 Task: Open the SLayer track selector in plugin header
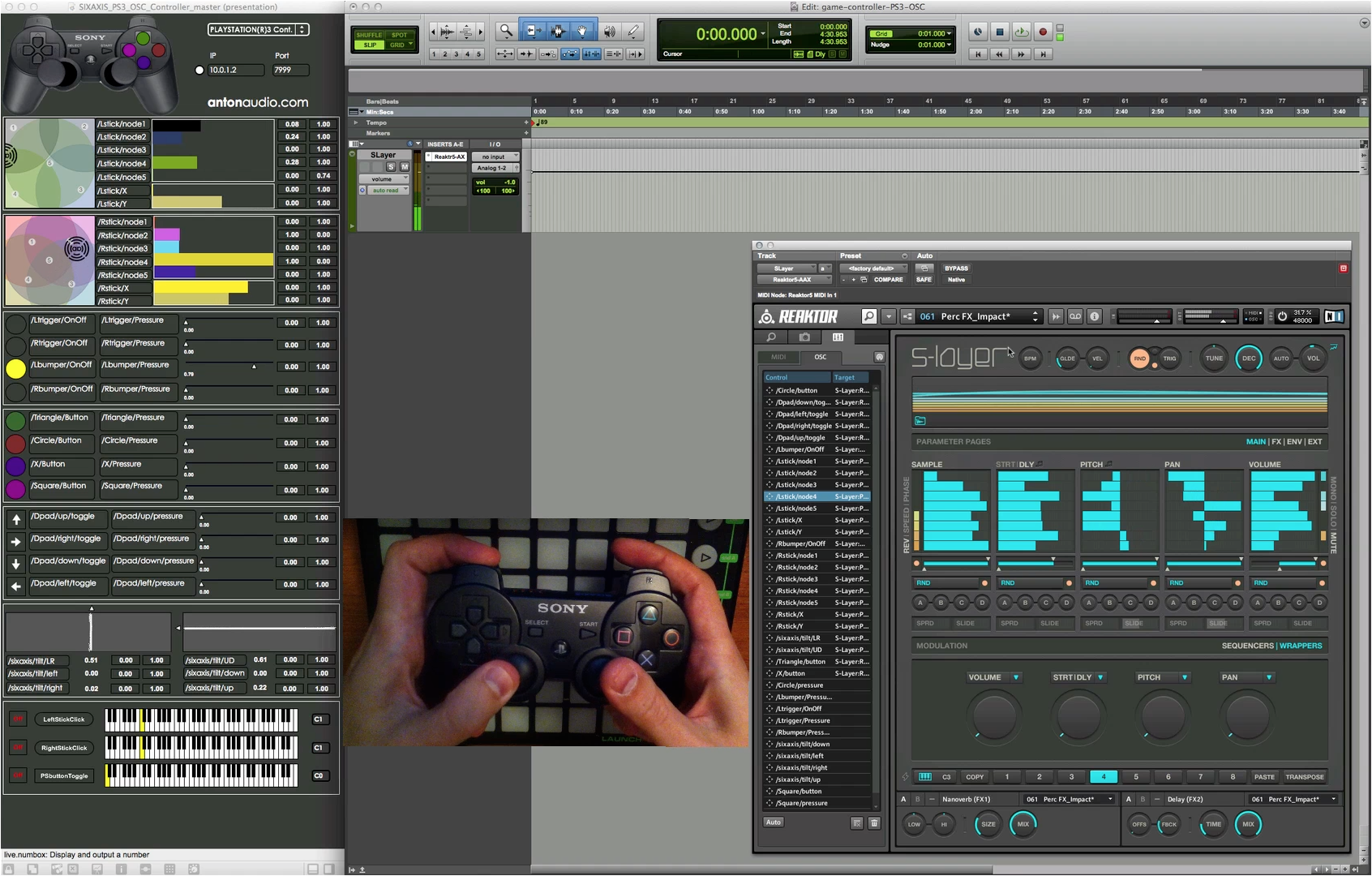point(787,268)
